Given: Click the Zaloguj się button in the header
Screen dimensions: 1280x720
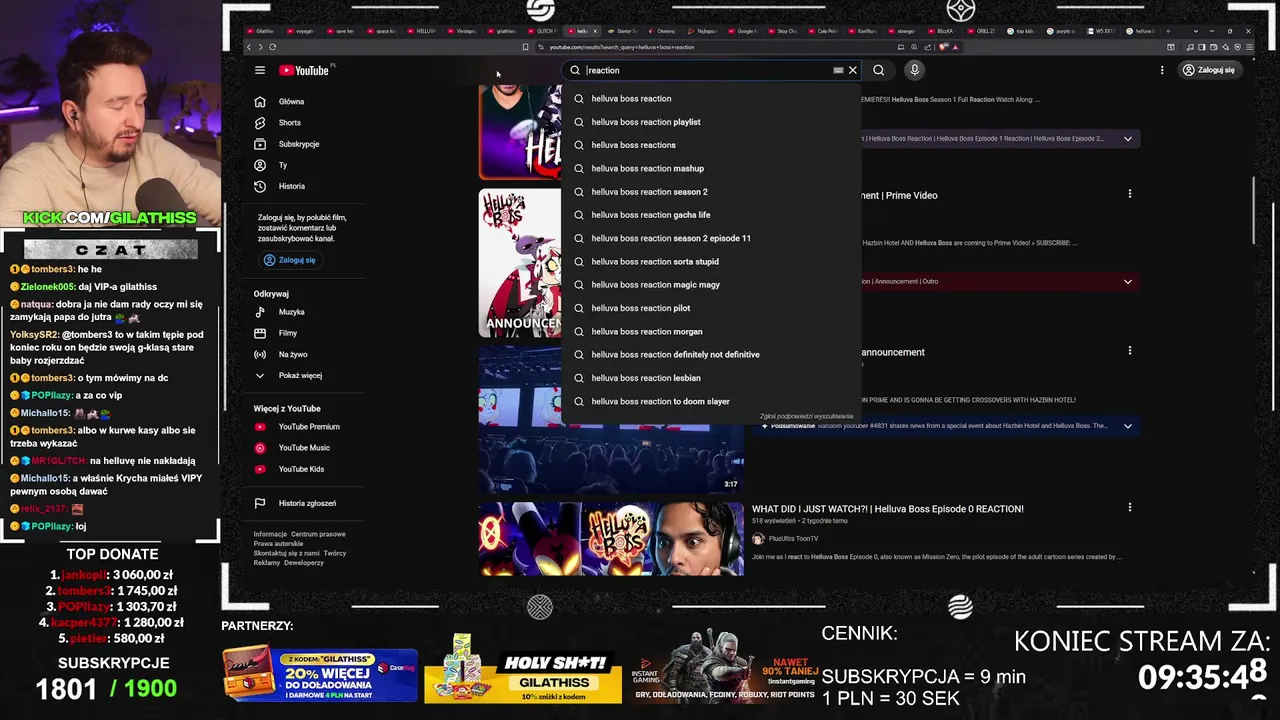Looking at the screenshot, I should click(1208, 70).
